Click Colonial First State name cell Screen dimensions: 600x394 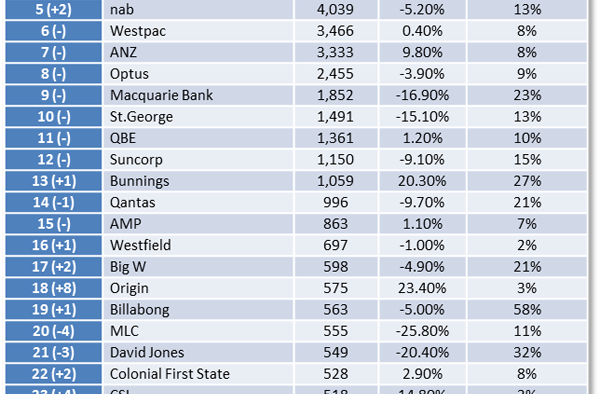(x=198, y=374)
